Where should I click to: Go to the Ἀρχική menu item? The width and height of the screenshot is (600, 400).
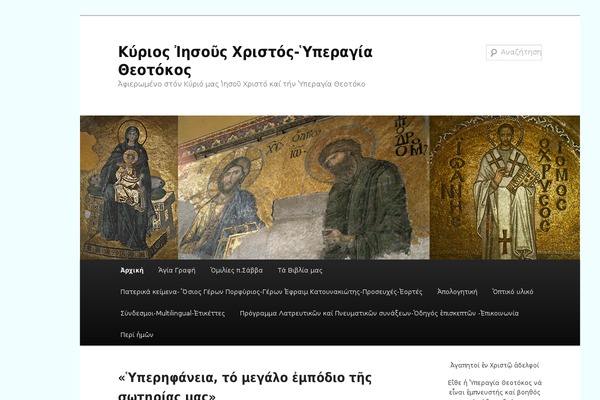click(x=132, y=270)
